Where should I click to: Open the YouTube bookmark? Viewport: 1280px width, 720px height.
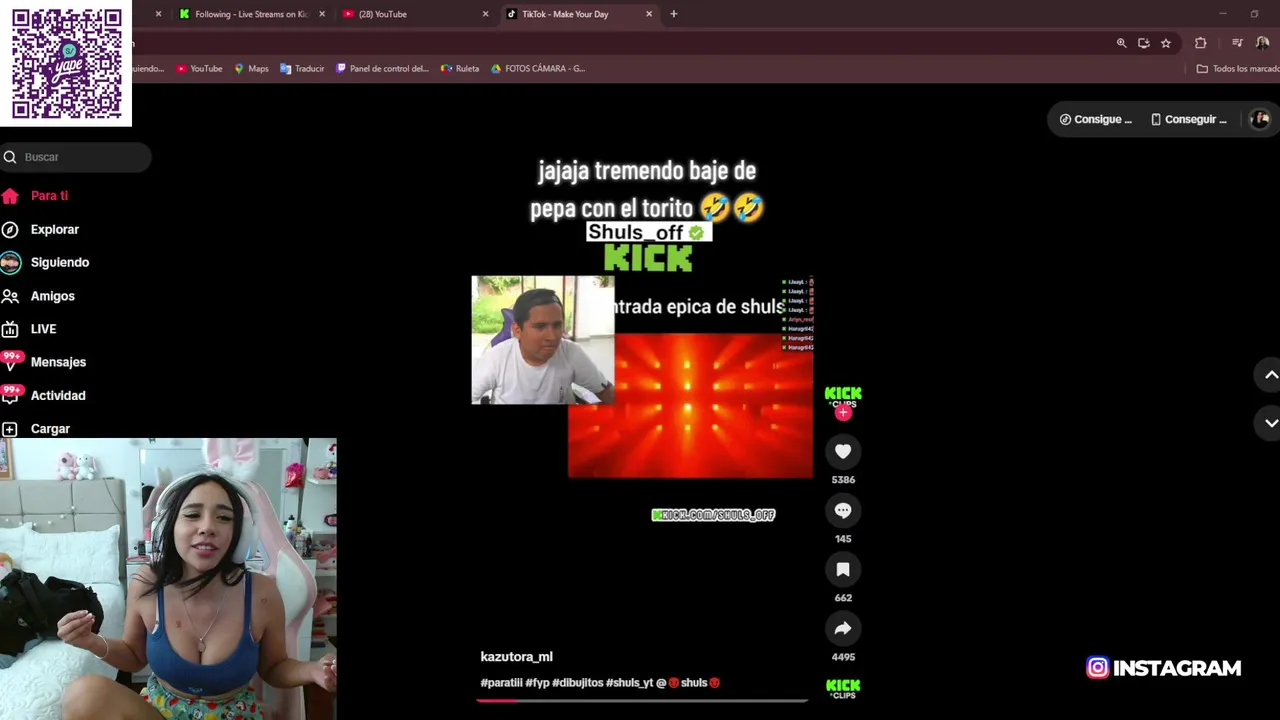(199, 69)
